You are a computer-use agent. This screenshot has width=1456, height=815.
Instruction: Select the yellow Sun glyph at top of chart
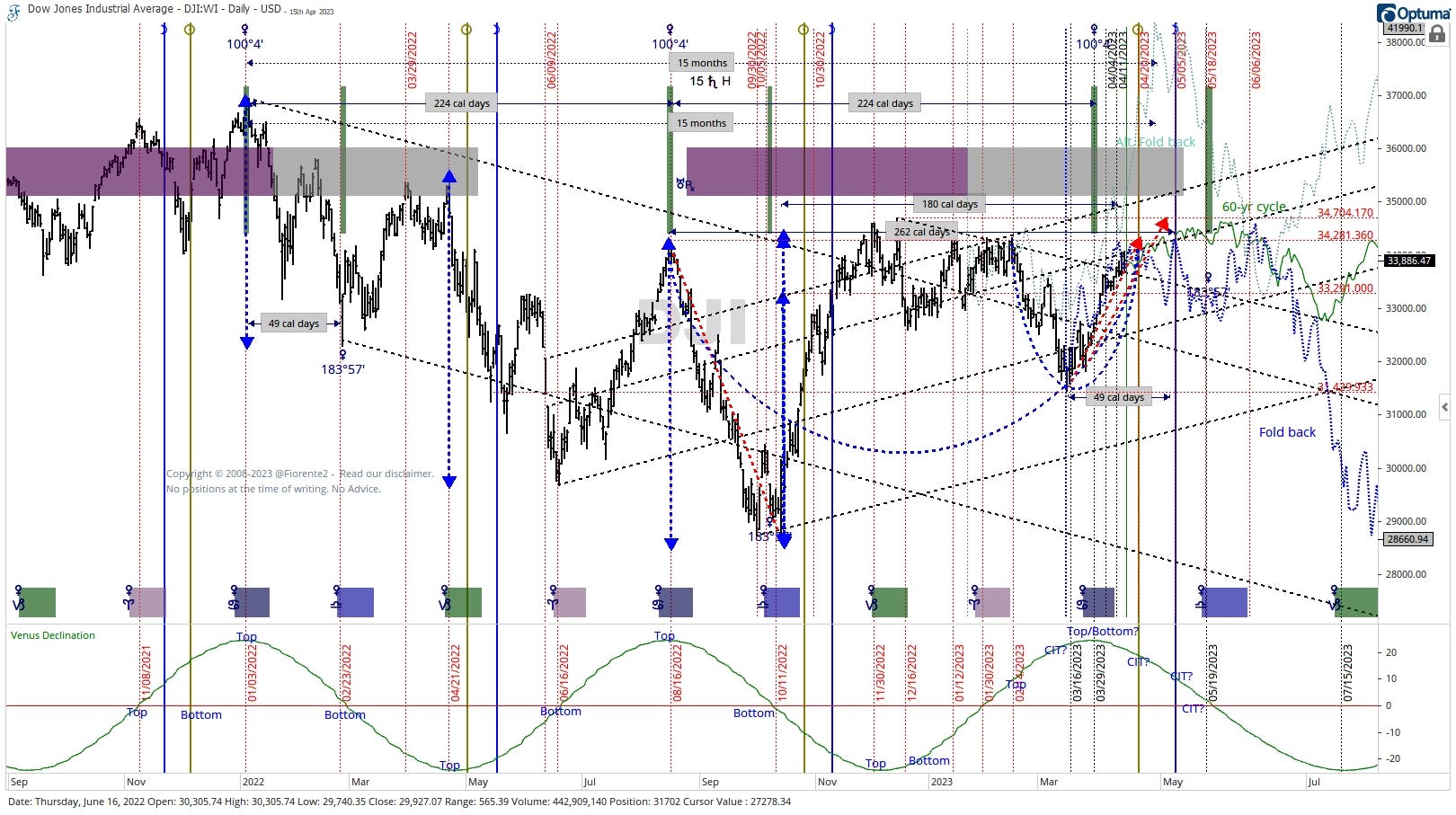pyautogui.click(x=190, y=28)
